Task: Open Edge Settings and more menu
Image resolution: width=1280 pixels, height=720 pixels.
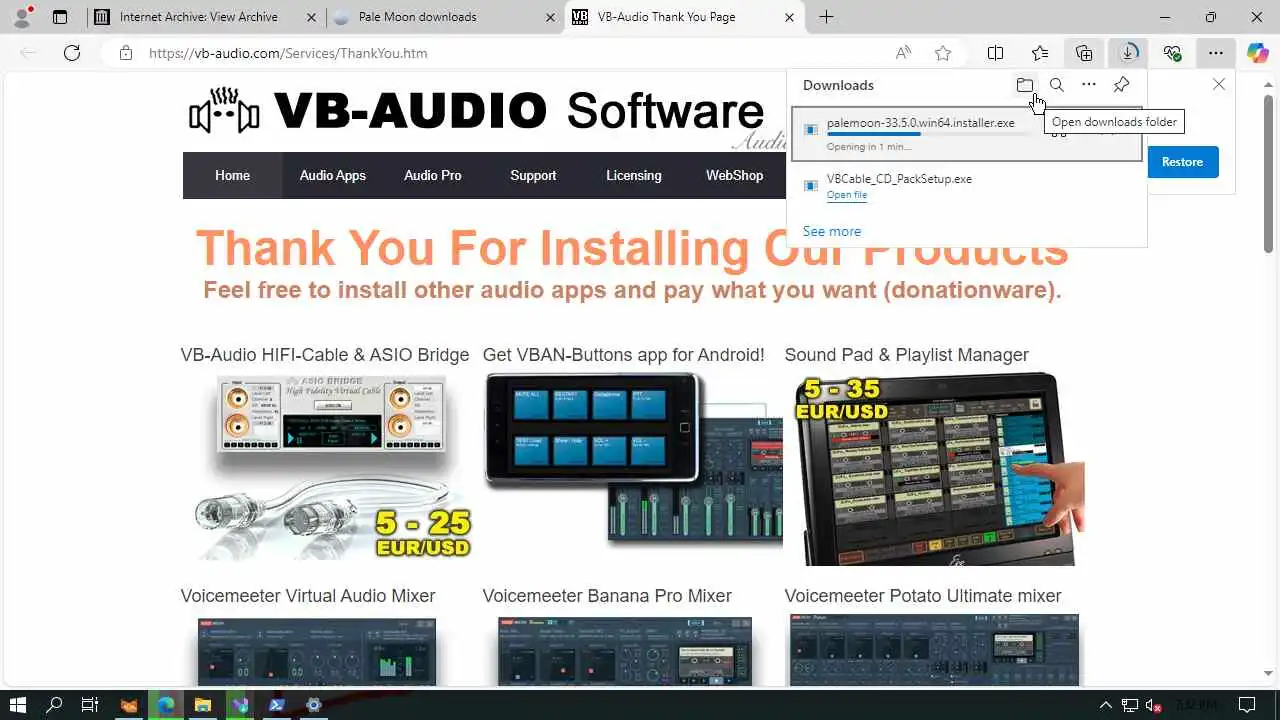Action: (x=1216, y=53)
